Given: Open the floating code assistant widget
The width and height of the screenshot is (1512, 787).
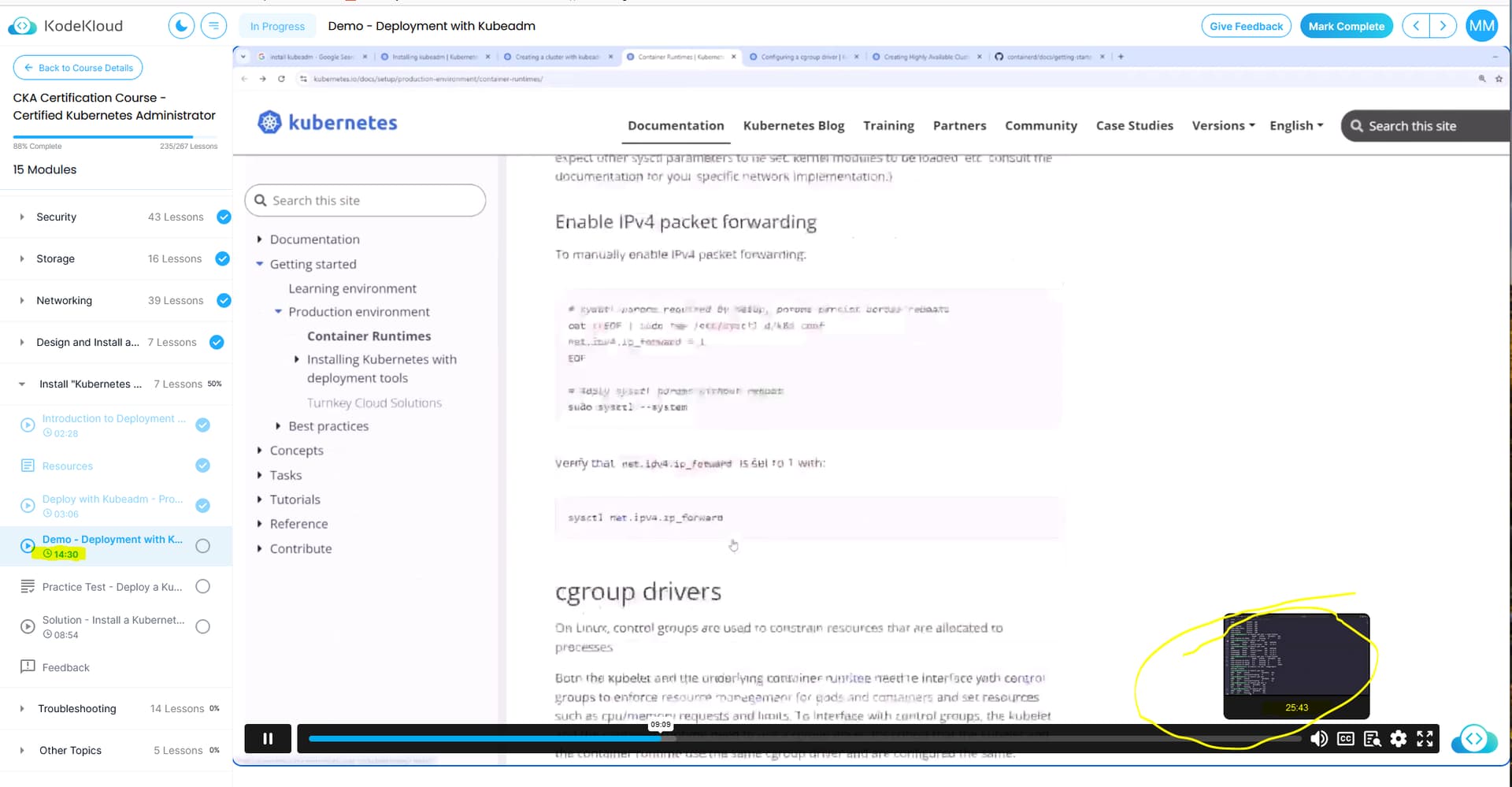Looking at the screenshot, I should coord(1474,739).
